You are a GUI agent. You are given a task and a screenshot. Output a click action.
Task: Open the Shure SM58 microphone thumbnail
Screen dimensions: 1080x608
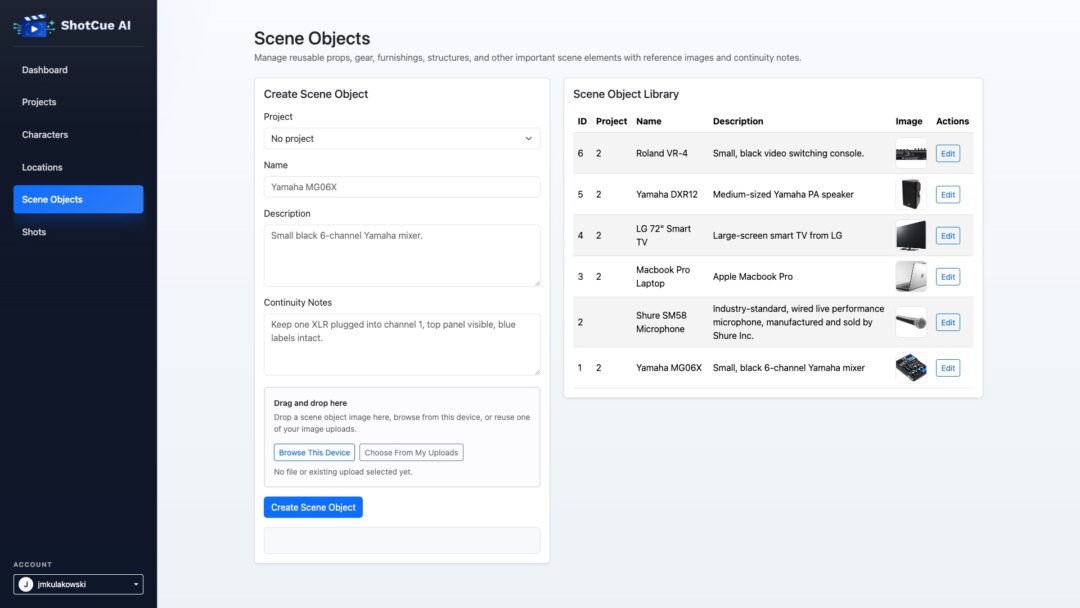pos(911,322)
